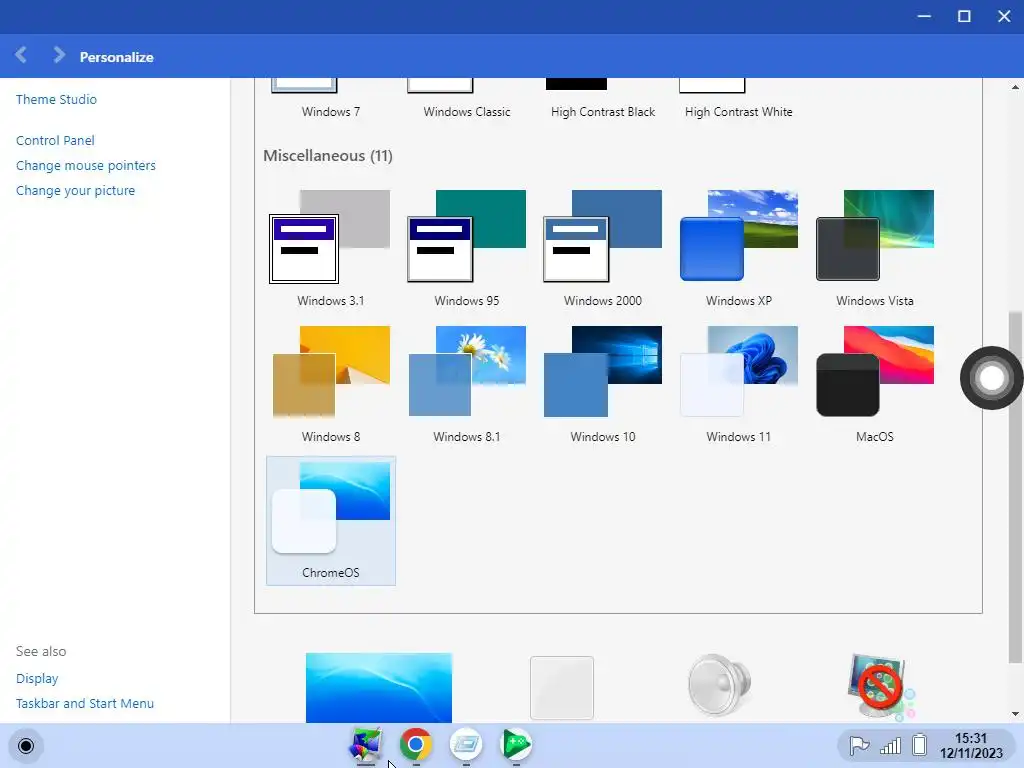This screenshot has height=768, width=1024.
Task: Click the battery icon in tray
Action: 920,745
